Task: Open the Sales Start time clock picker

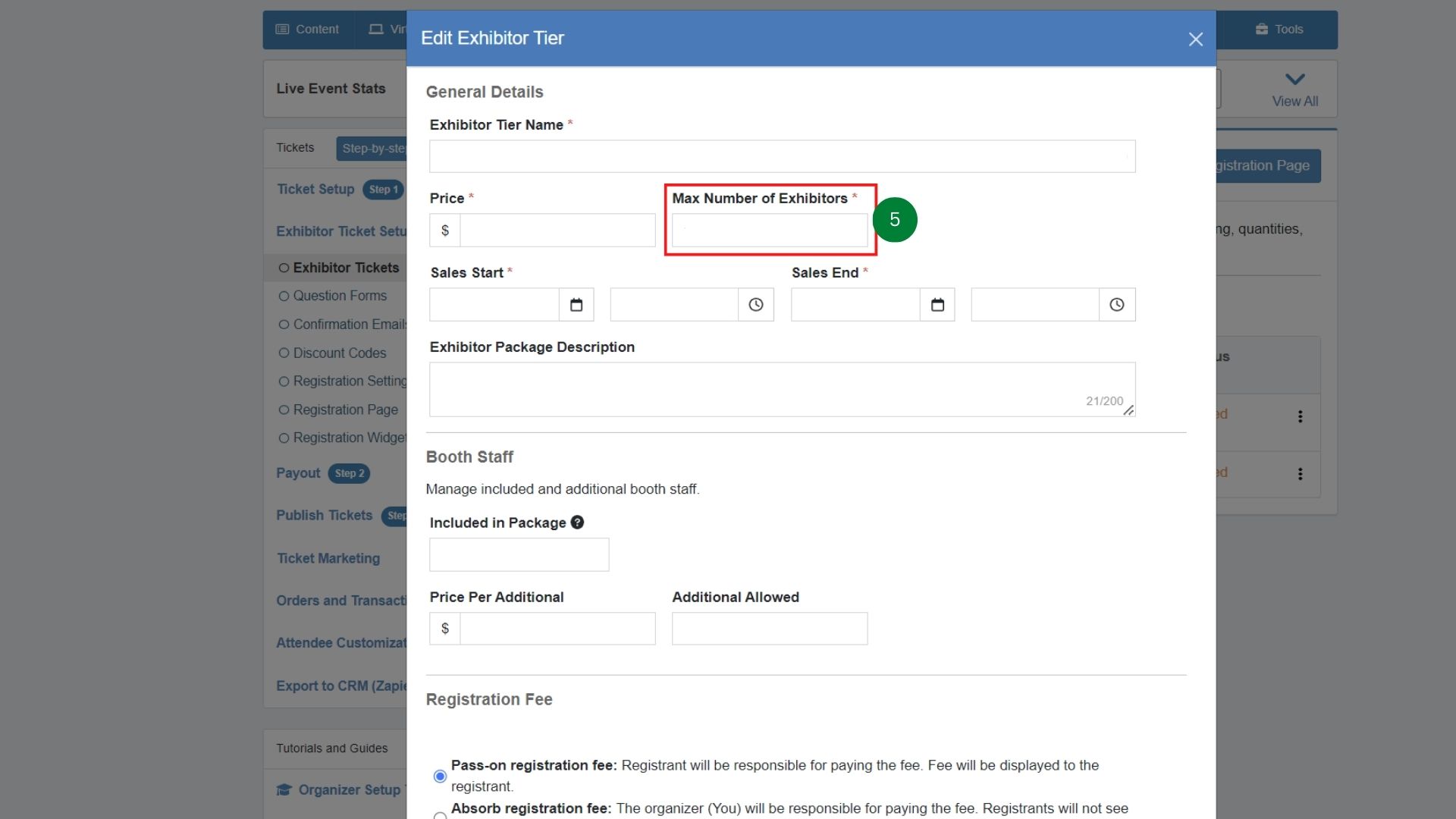Action: pyautogui.click(x=756, y=305)
